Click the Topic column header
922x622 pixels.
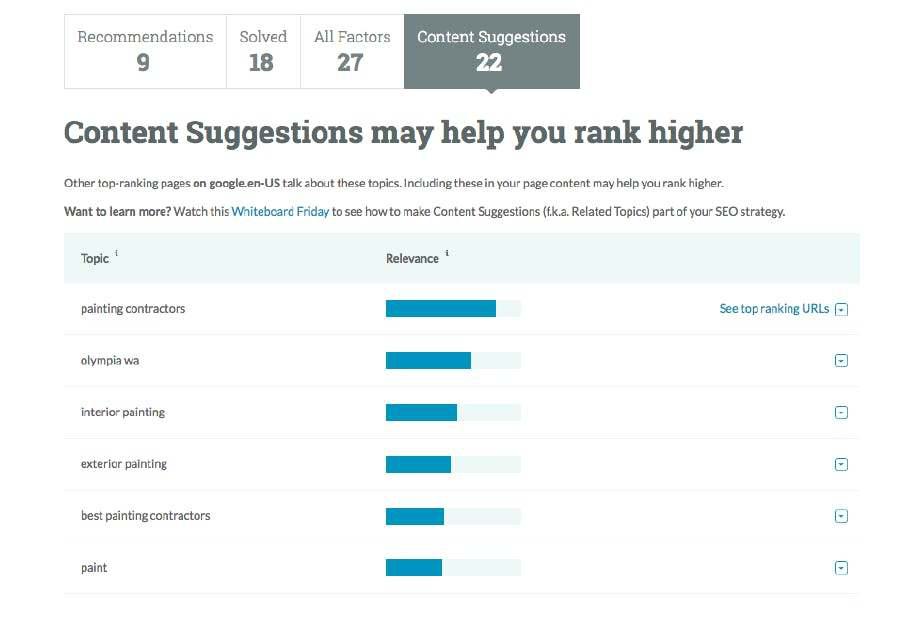coord(95,258)
